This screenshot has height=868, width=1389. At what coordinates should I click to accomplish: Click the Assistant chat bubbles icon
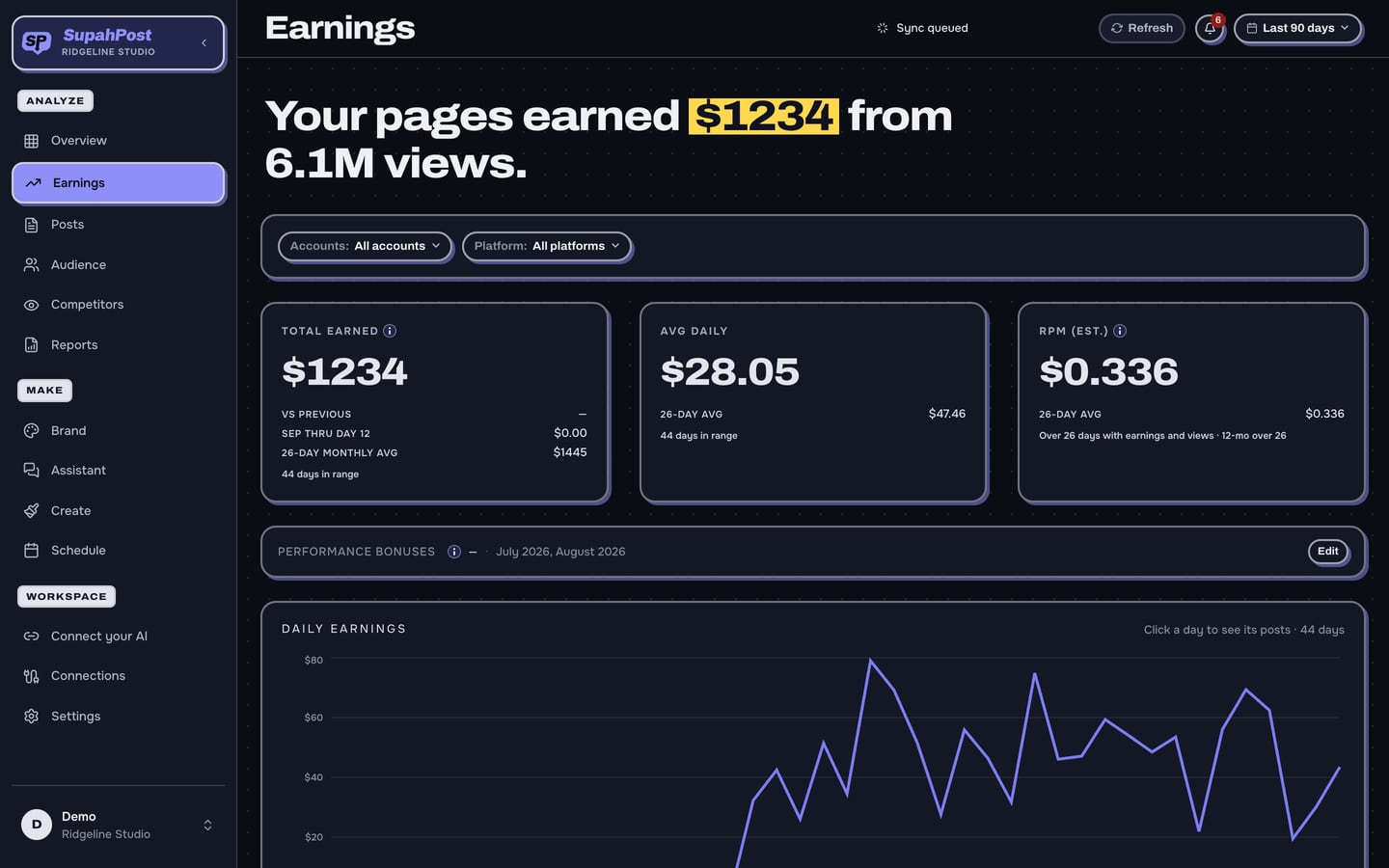[32, 471]
